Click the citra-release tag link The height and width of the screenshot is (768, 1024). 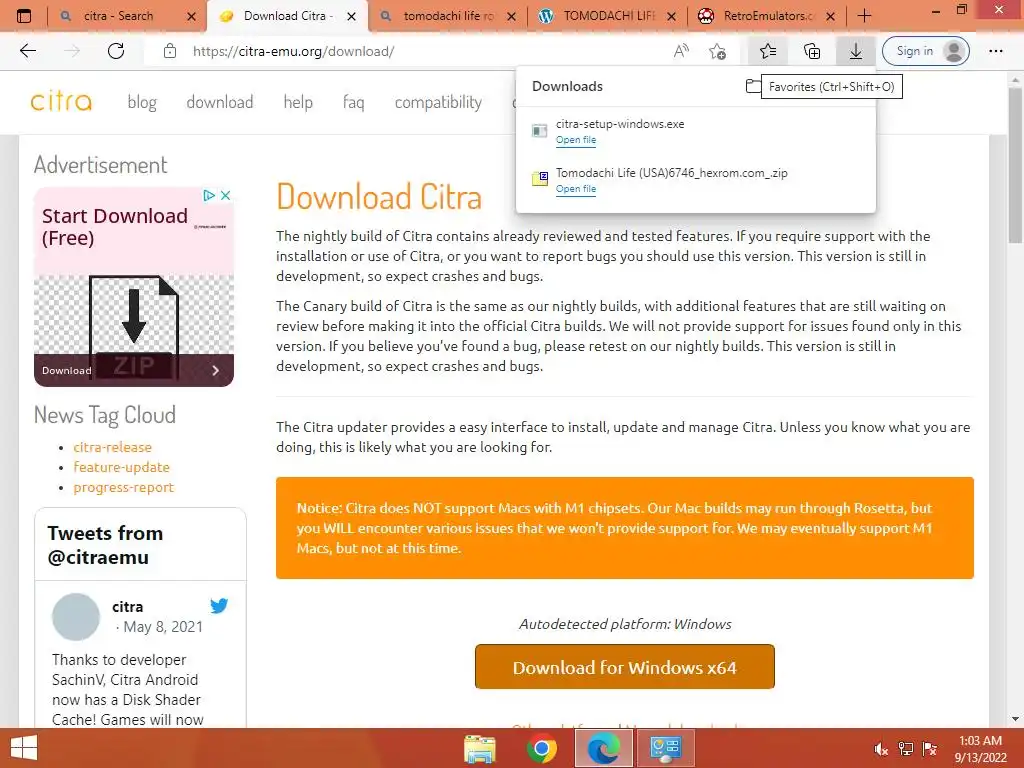(112, 447)
